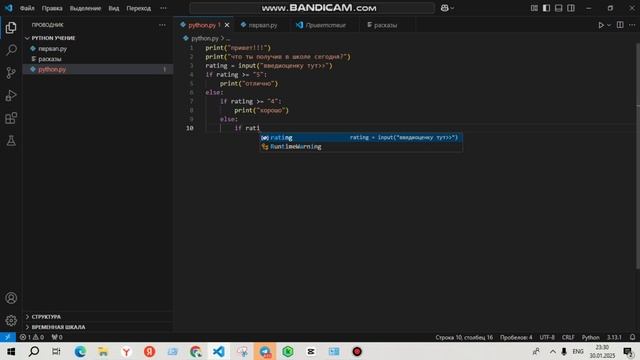
Task: Choose the rating autocomplete suggestion
Action: (x=361, y=138)
